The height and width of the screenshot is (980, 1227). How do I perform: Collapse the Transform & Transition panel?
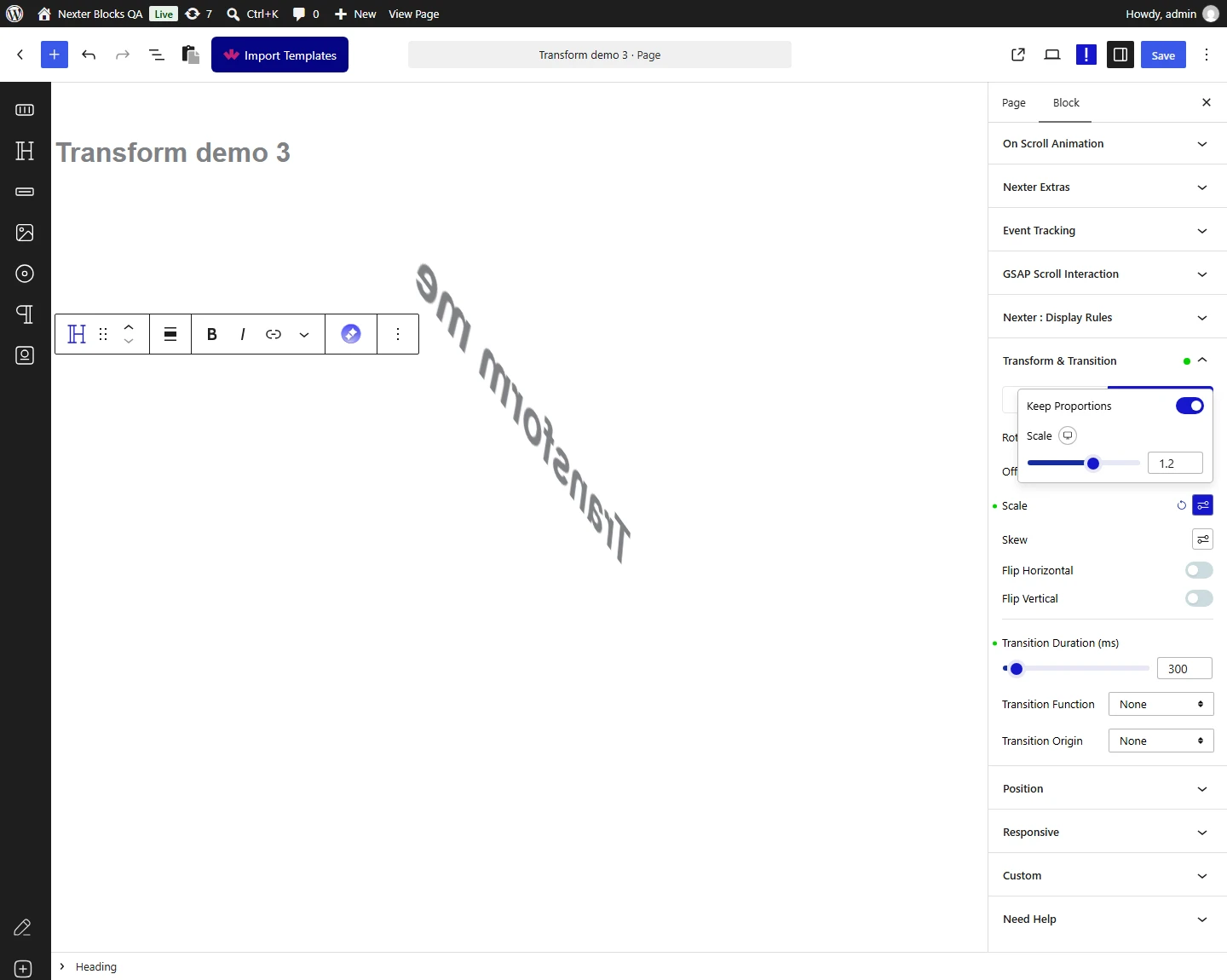tap(1107, 361)
